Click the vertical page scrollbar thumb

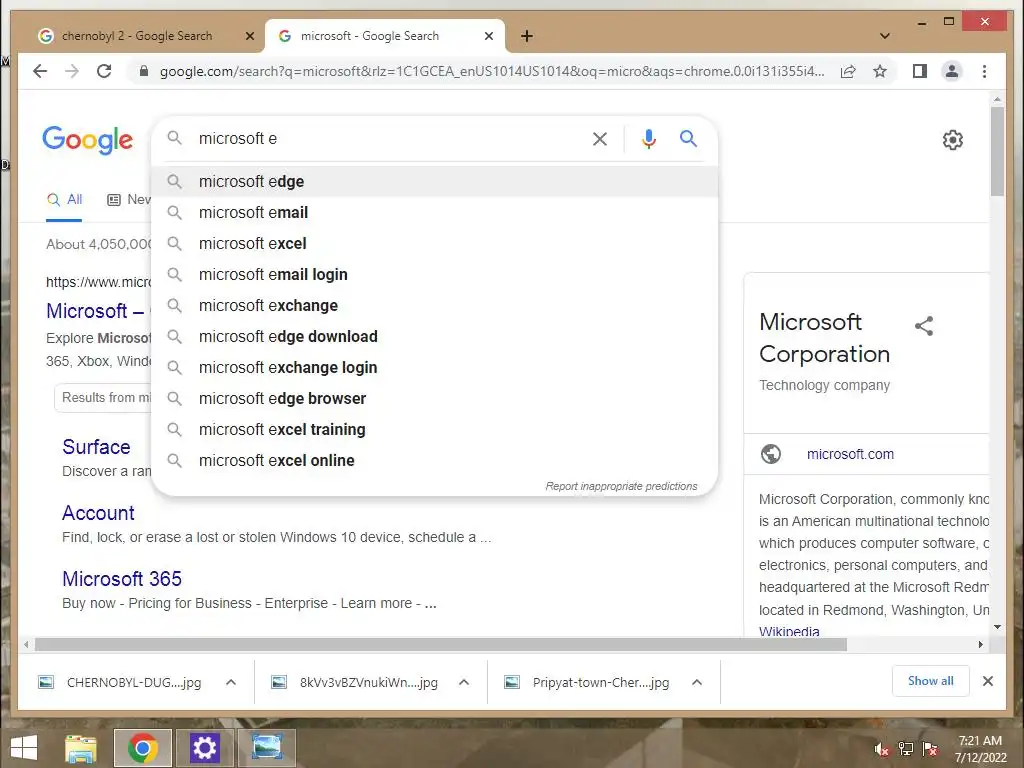[997, 151]
